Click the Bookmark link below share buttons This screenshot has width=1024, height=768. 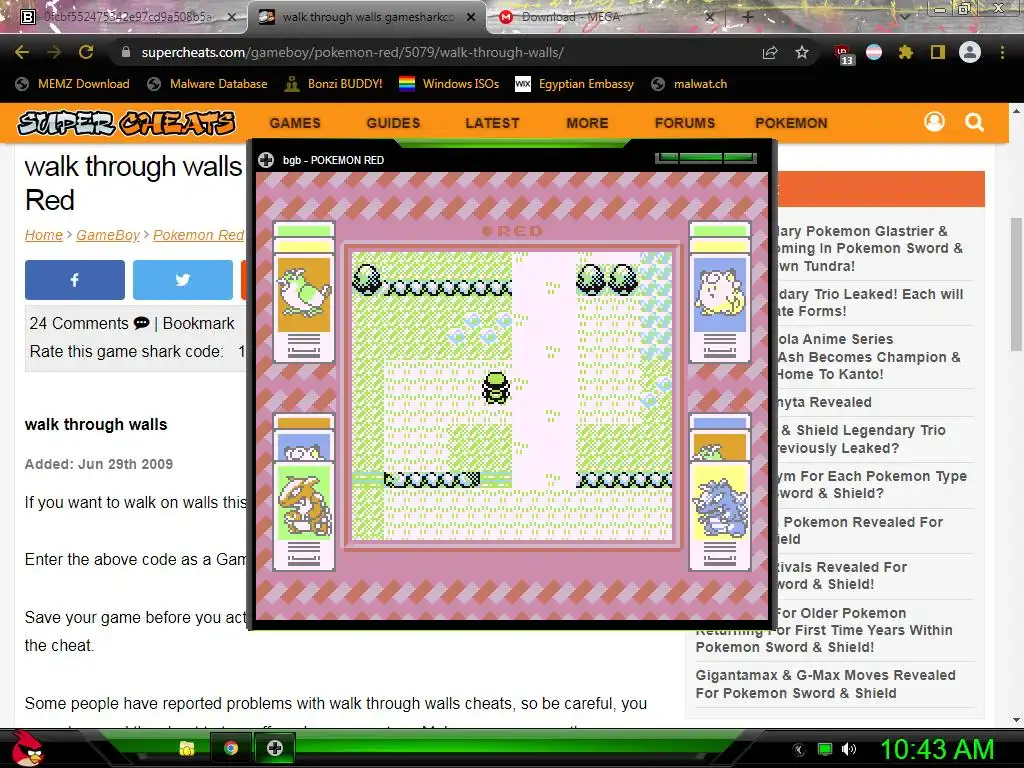pyautogui.click(x=198, y=323)
